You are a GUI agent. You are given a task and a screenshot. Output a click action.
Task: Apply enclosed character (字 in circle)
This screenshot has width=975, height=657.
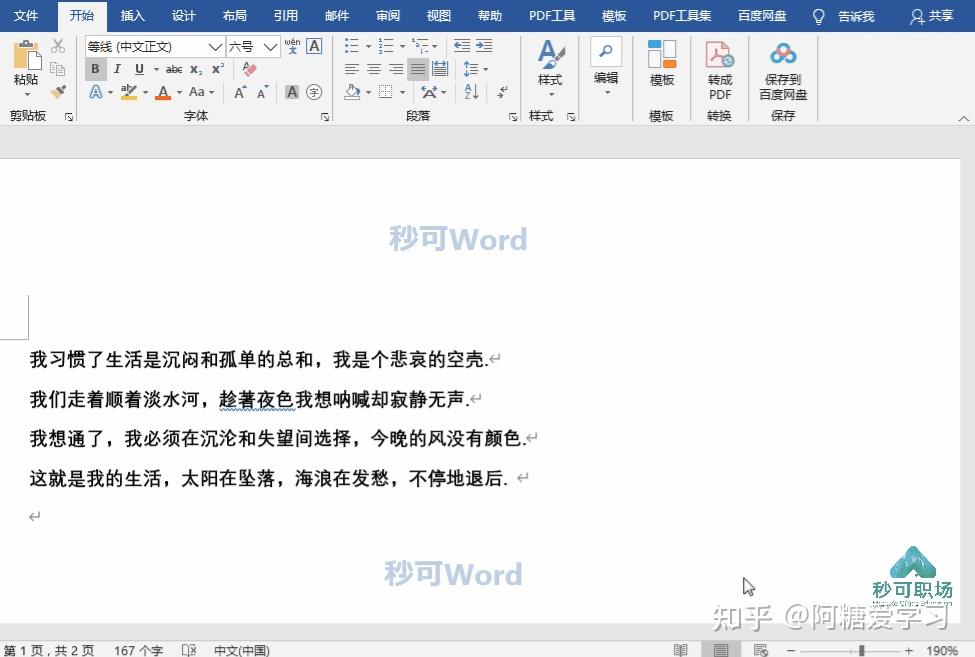tap(315, 93)
